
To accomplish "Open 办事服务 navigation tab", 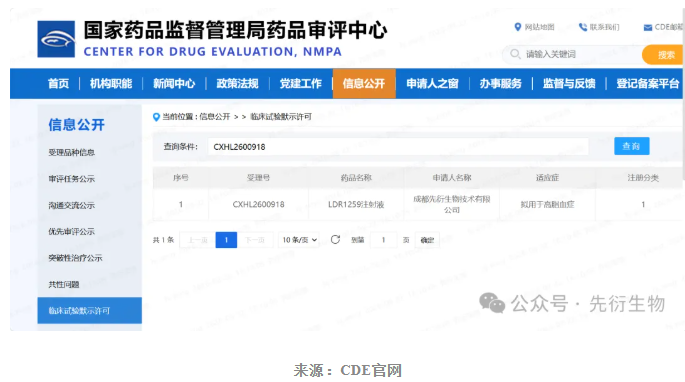I will pos(501,83).
